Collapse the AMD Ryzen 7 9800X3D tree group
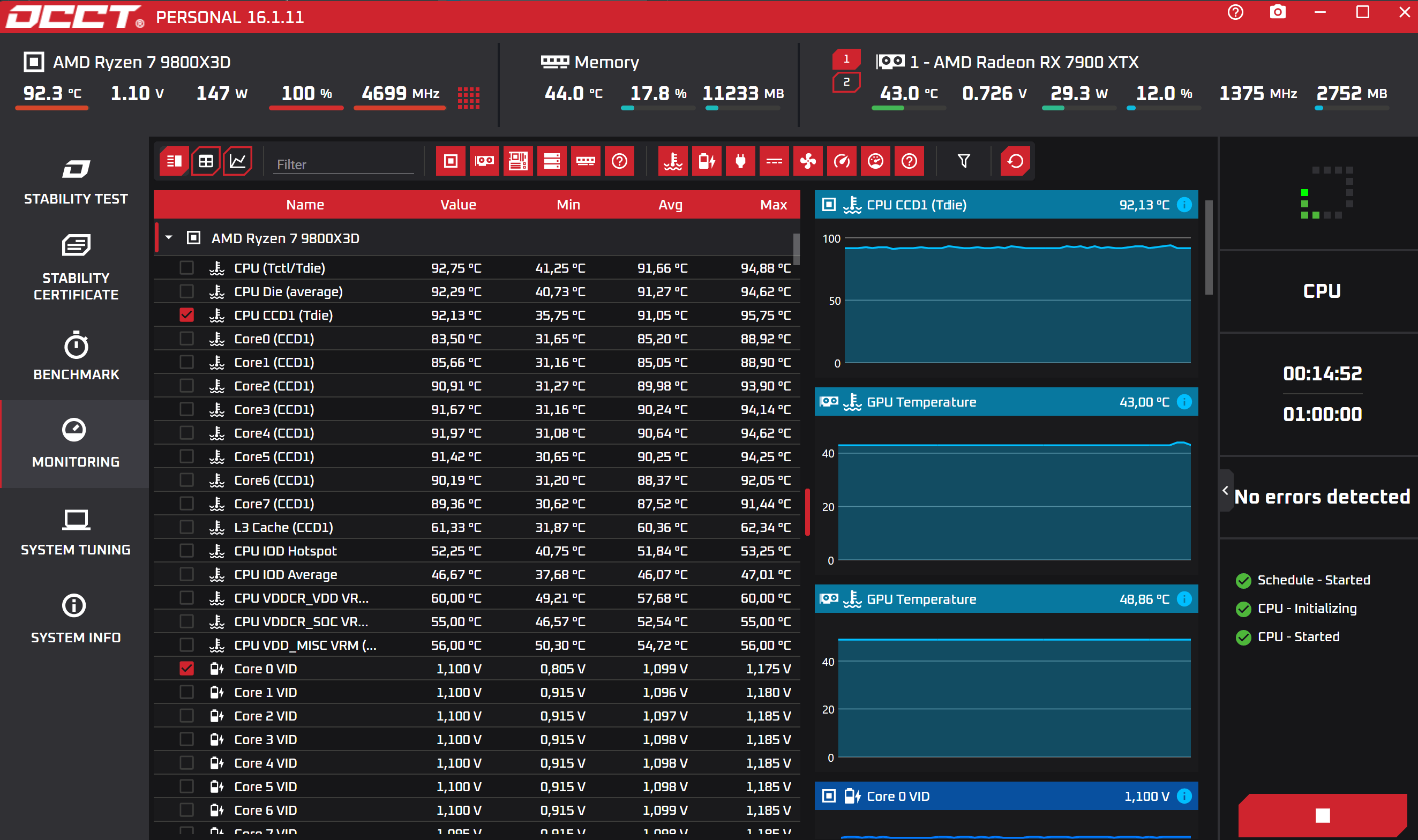Image resolution: width=1418 pixels, height=840 pixels. pyautogui.click(x=169, y=238)
